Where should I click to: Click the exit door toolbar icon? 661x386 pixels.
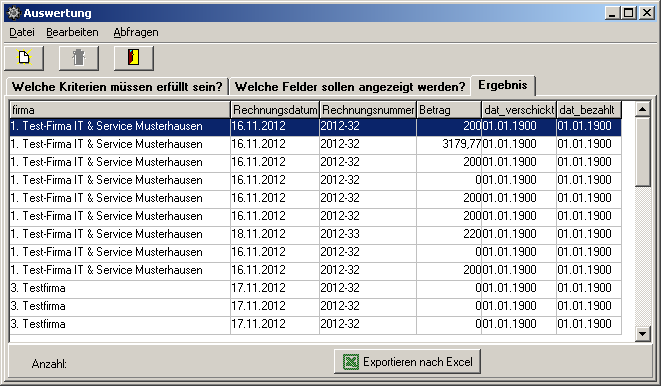(134, 58)
